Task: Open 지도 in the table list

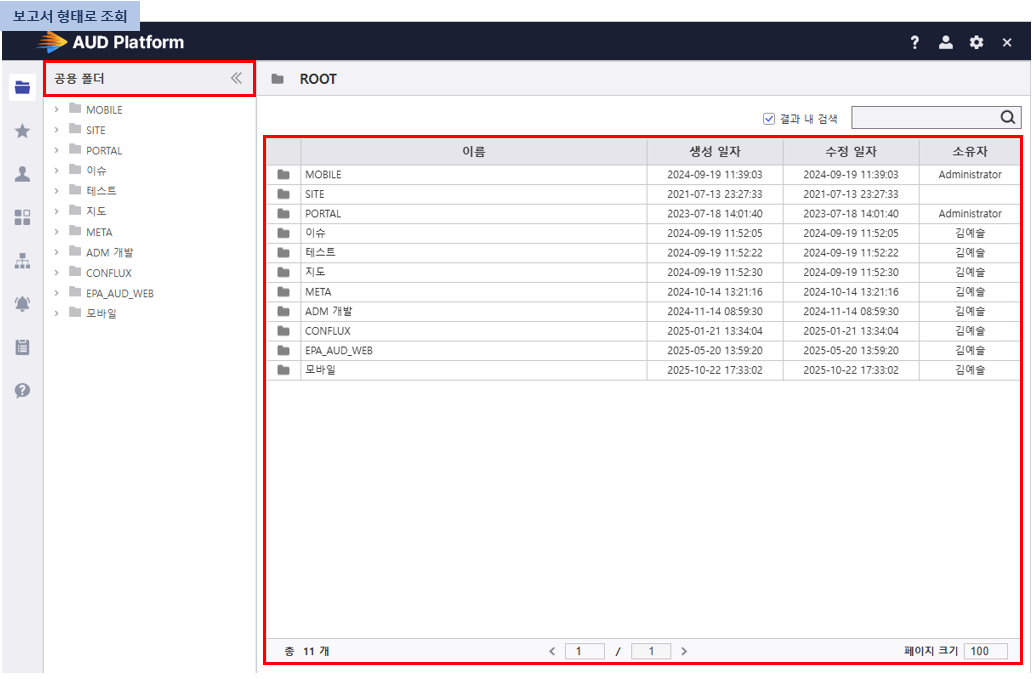Action: 315,272
